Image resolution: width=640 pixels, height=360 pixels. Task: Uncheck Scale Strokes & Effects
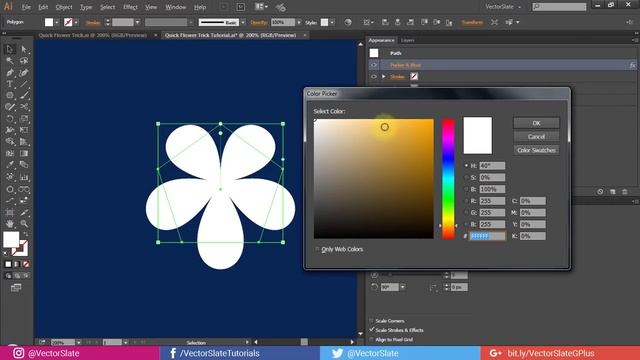[371, 330]
